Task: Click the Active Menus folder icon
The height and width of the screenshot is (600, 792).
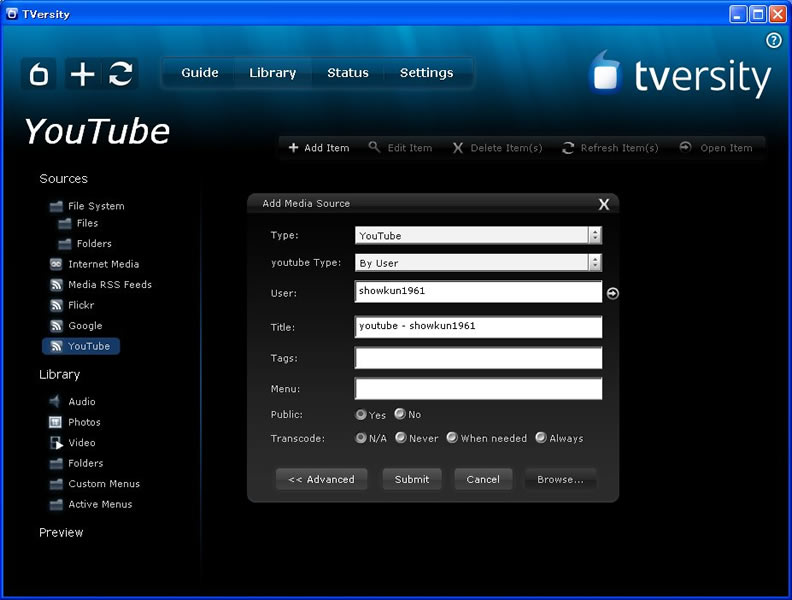Action: click(56, 505)
